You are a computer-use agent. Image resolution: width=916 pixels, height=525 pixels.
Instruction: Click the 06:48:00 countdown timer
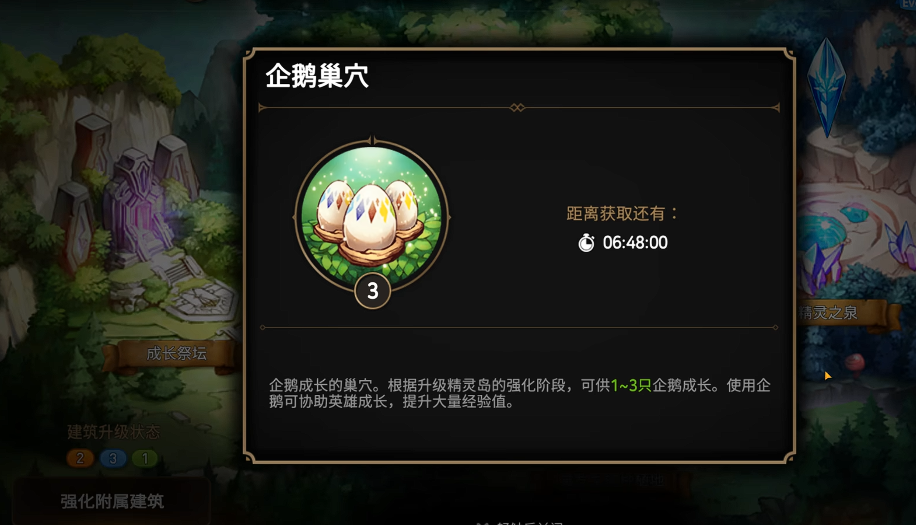pyautogui.click(x=635, y=242)
